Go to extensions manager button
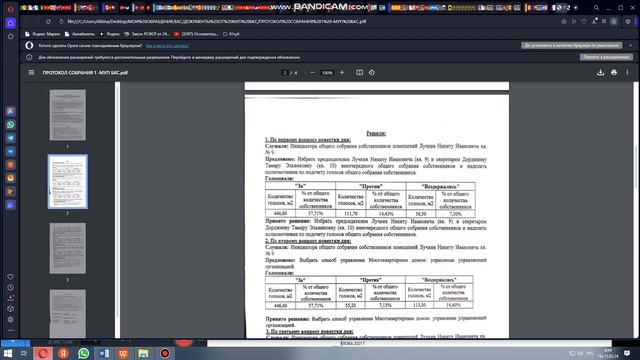This screenshot has width=640, height=360. (x=606, y=57)
